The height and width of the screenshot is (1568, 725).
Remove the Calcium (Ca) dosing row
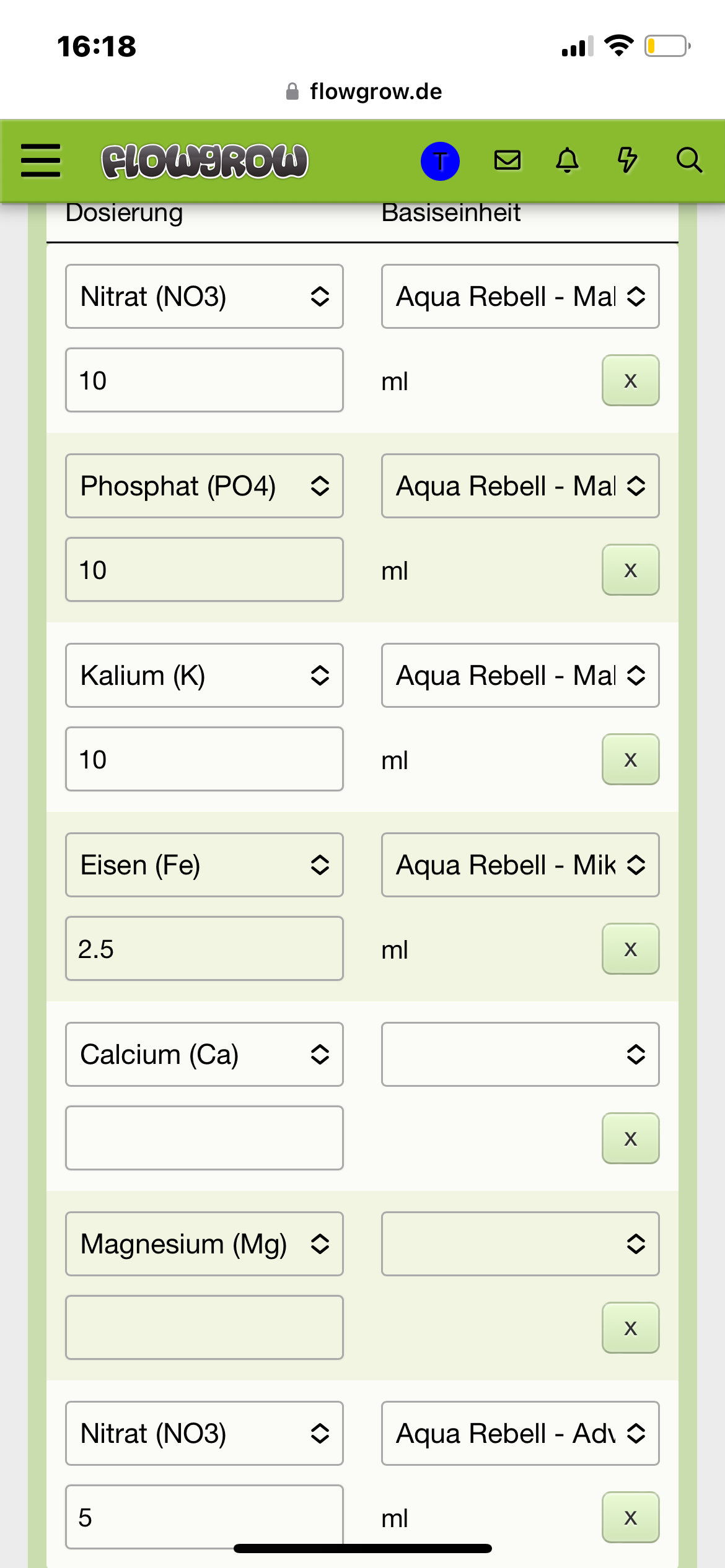pyautogui.click(x=630, y=1138)
